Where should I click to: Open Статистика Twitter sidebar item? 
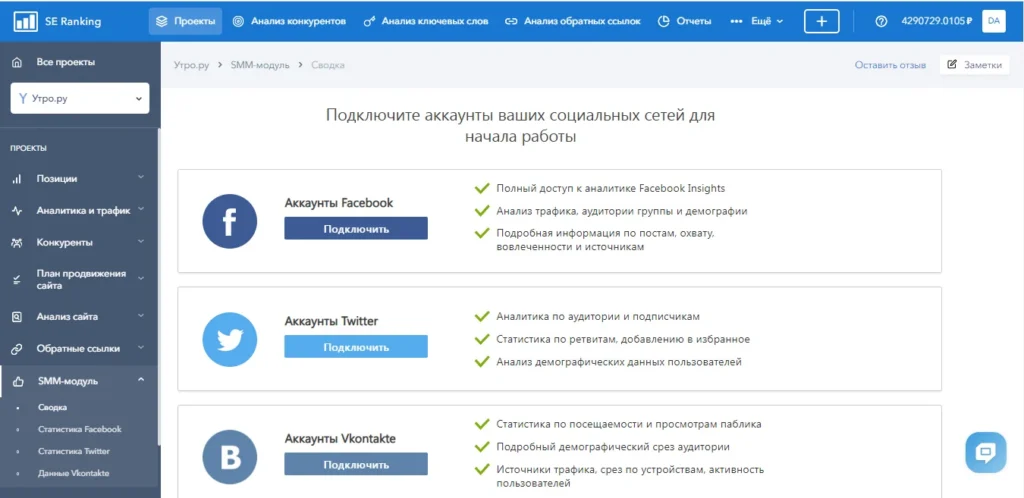[x=74, y=451]
